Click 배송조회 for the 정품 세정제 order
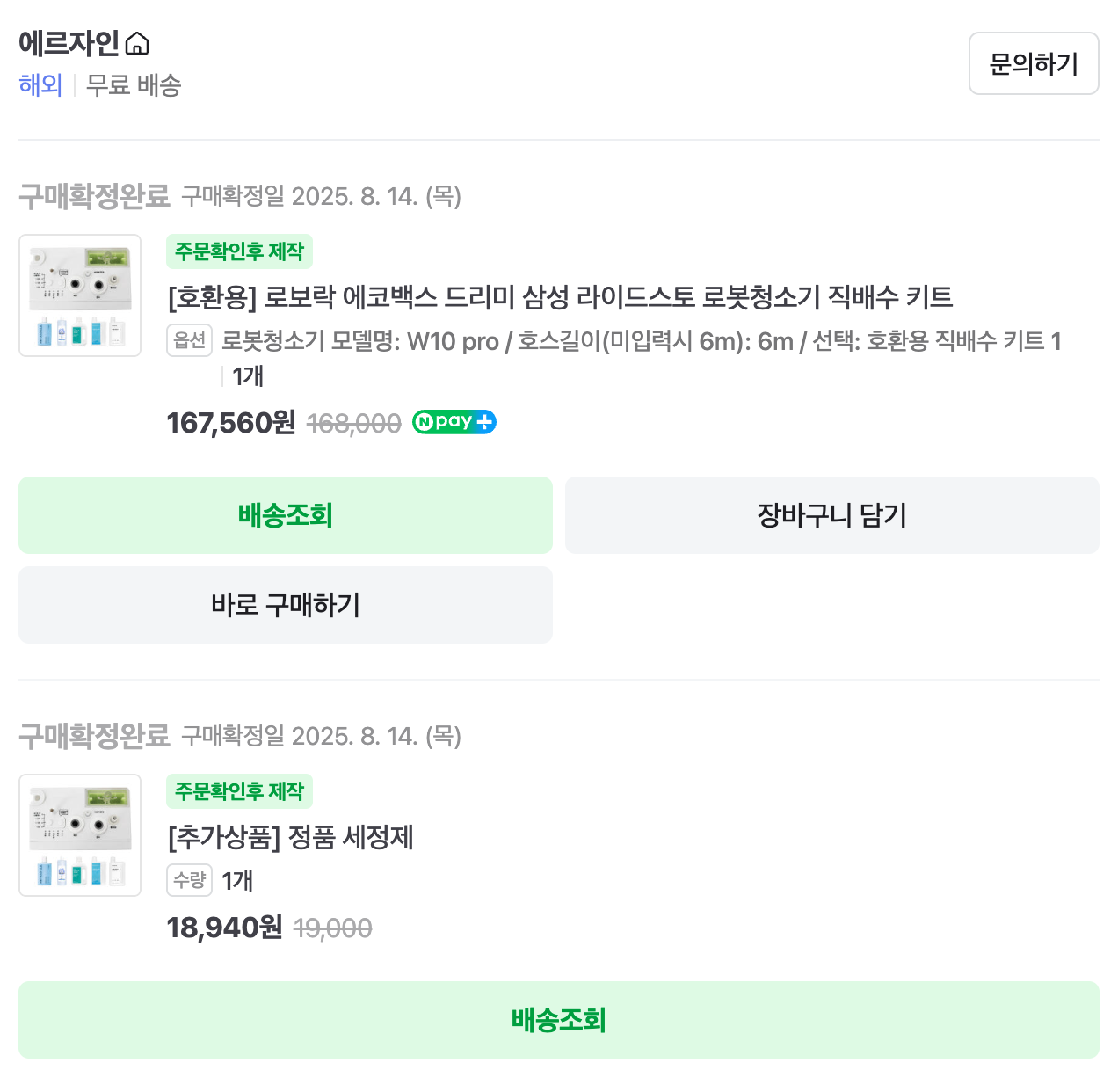Viewport: 1118px width, 1092px height. pos(559,1020)
